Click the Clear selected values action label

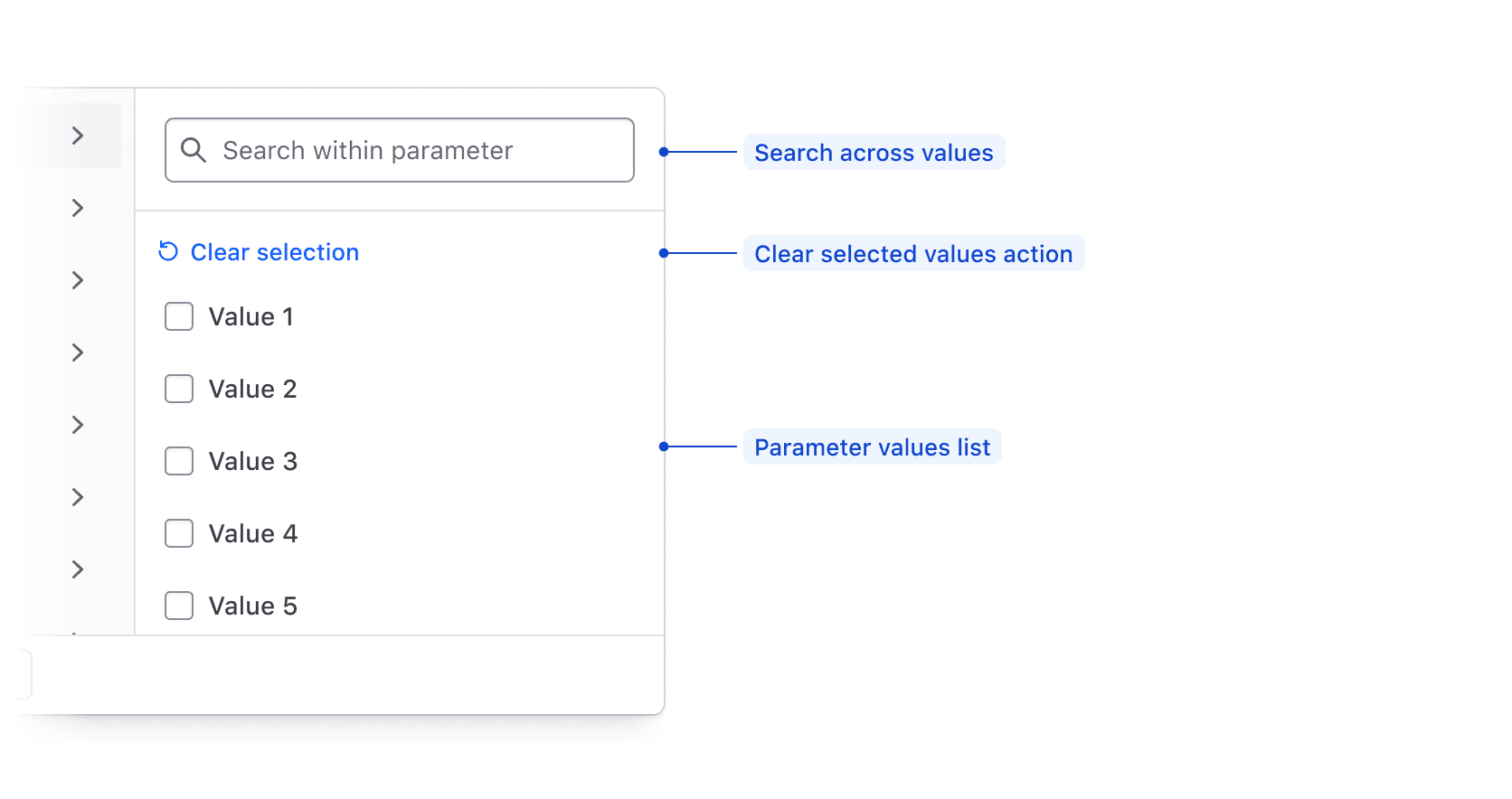point(913,254)
